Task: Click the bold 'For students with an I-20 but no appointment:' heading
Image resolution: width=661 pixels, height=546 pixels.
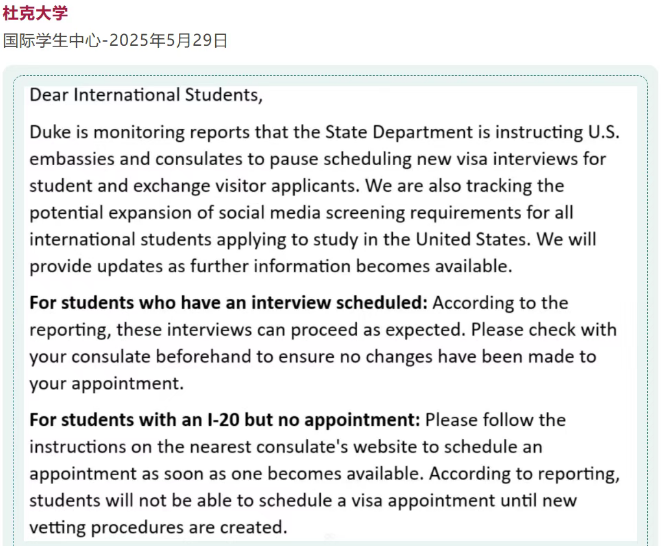Action: pyautogui.click(x=225, y=420)
